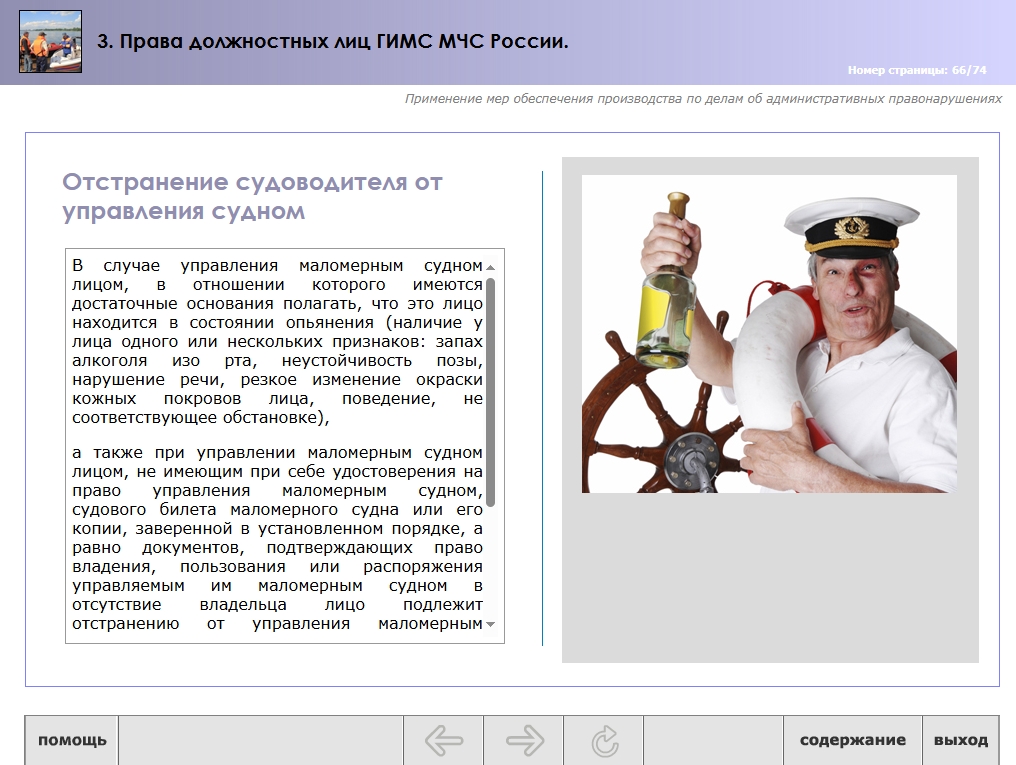Open the содержание table of contents

[852, 741]
